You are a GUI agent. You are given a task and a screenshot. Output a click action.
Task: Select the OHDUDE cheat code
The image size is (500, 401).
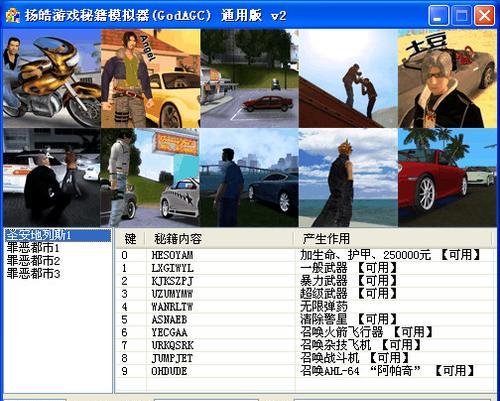[x=169, y=371]
